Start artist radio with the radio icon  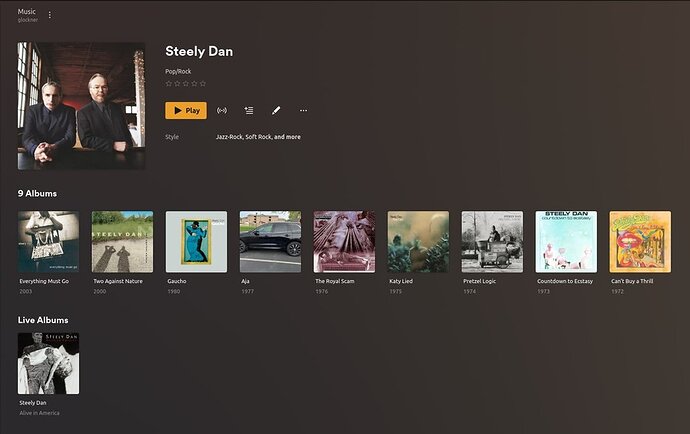coord(222,110)
